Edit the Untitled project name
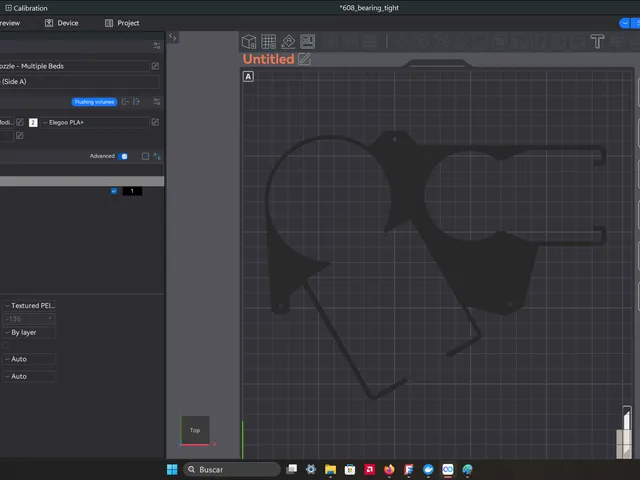The width and height of the screenshot is (640, 480). 304,59
